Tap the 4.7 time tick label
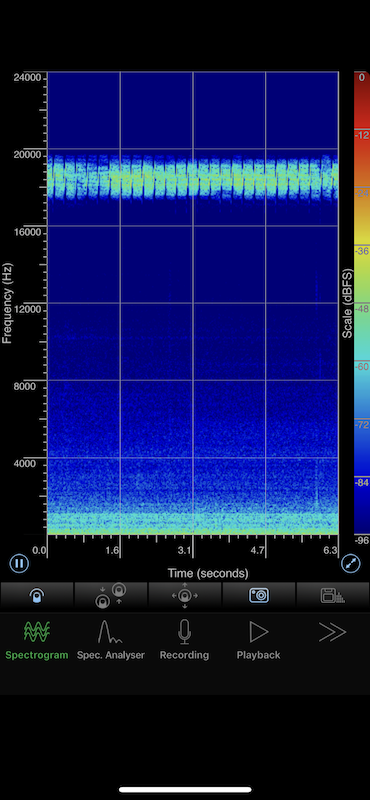 258,551
